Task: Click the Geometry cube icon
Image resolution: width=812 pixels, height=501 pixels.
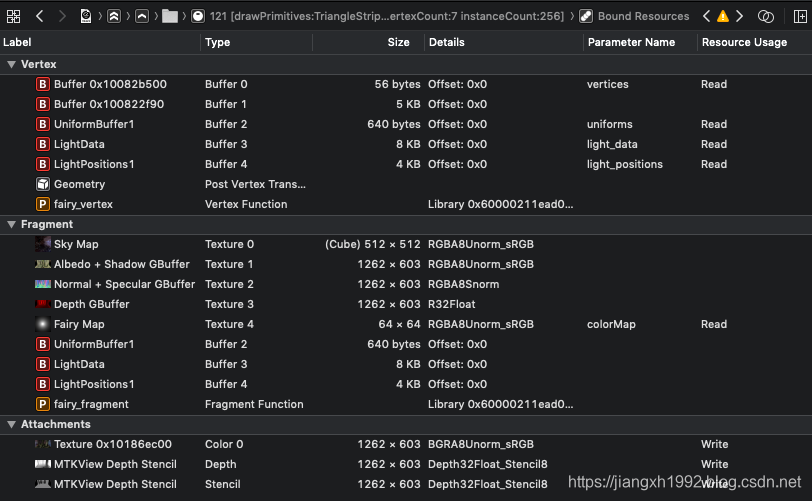Action: click(42, 184)
